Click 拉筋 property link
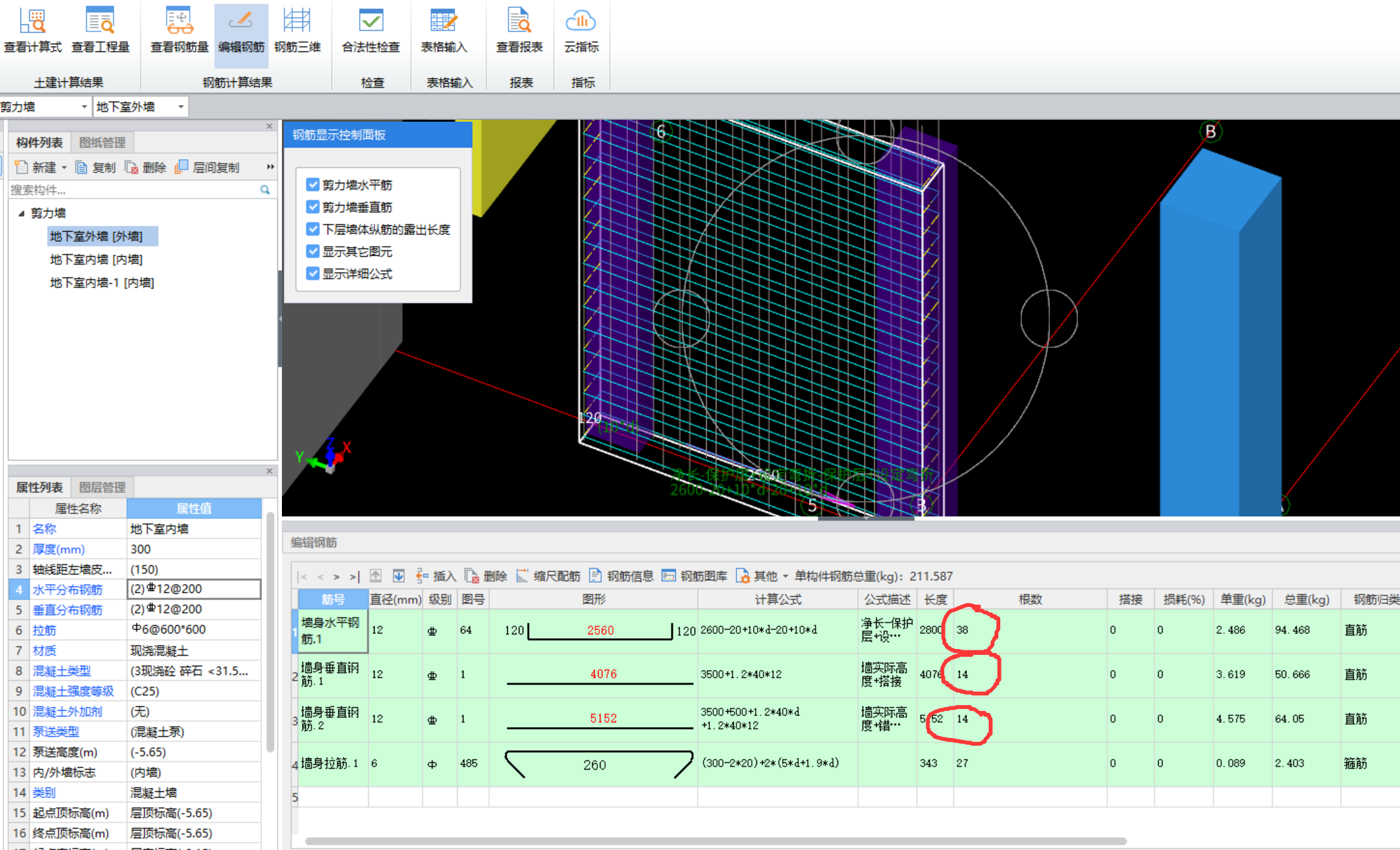The height and width of the screenshot is (850, 1400). (44, 630)
